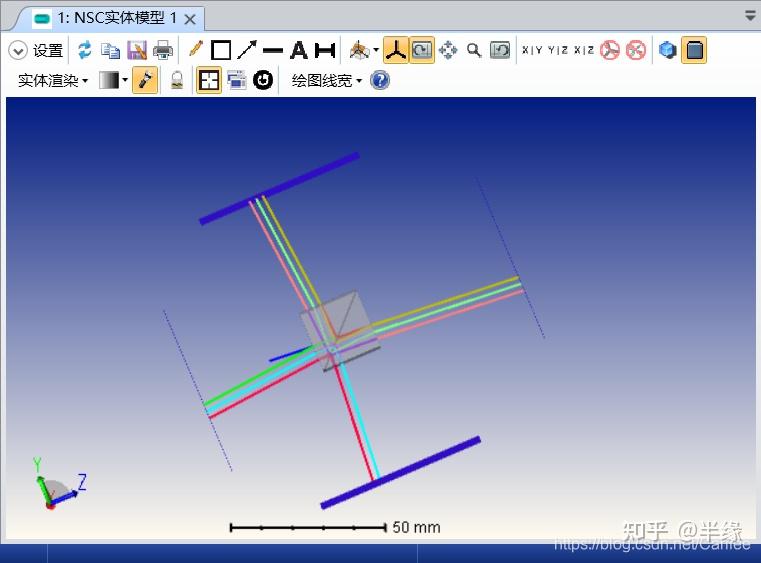Click the copy to clipboard icon
The height and width of the screenshot is (563, 761).
click(x=111, y=50)
